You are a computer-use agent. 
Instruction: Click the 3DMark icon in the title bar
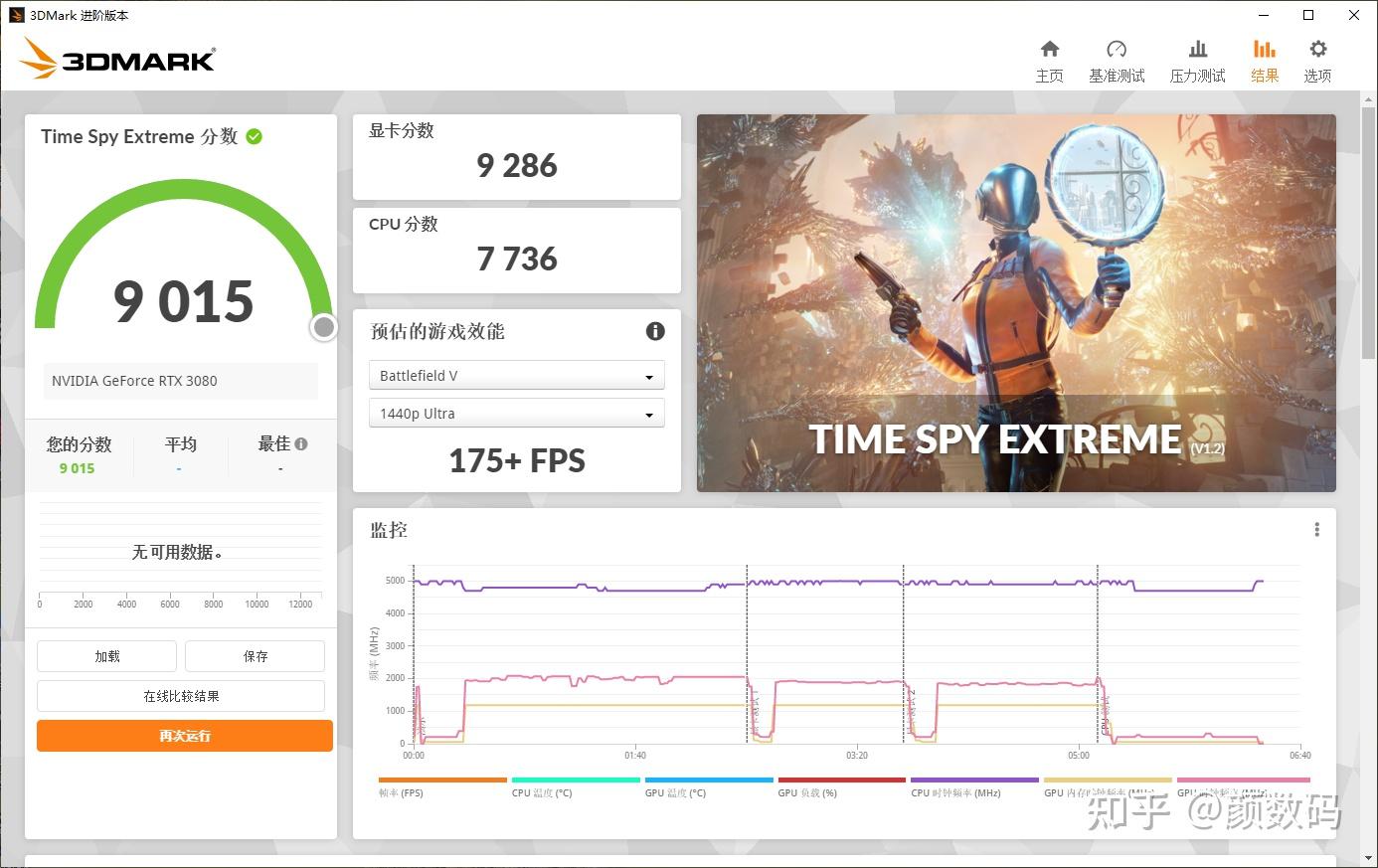(x=18, y=15)
